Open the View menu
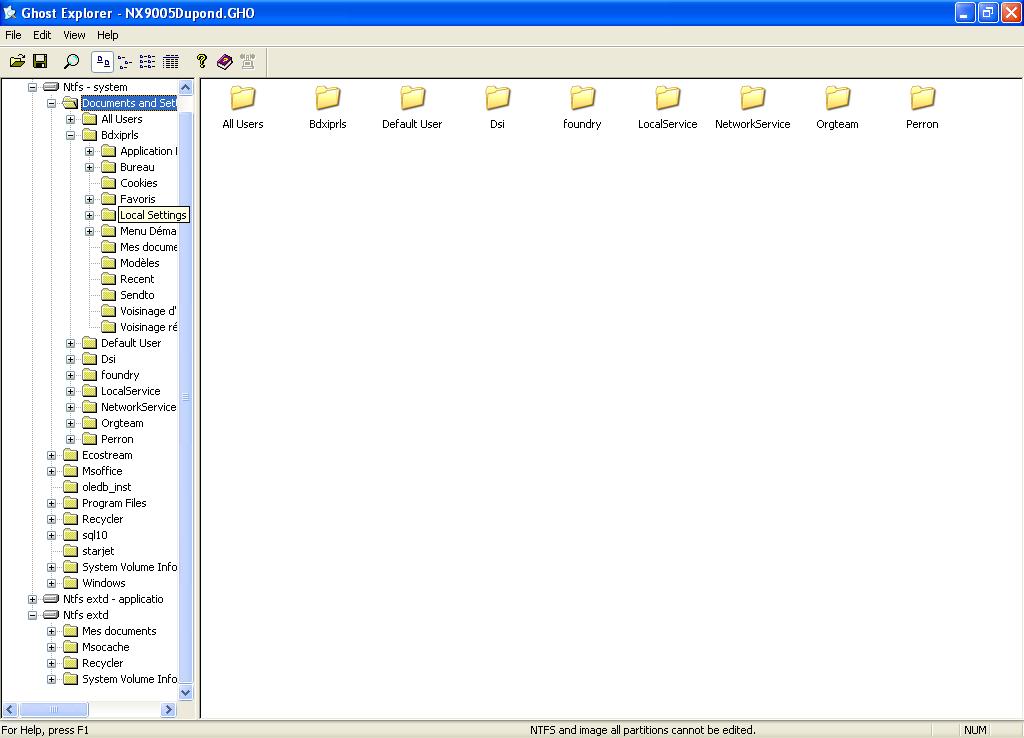The image size is (1024, 738). [74, 35]
